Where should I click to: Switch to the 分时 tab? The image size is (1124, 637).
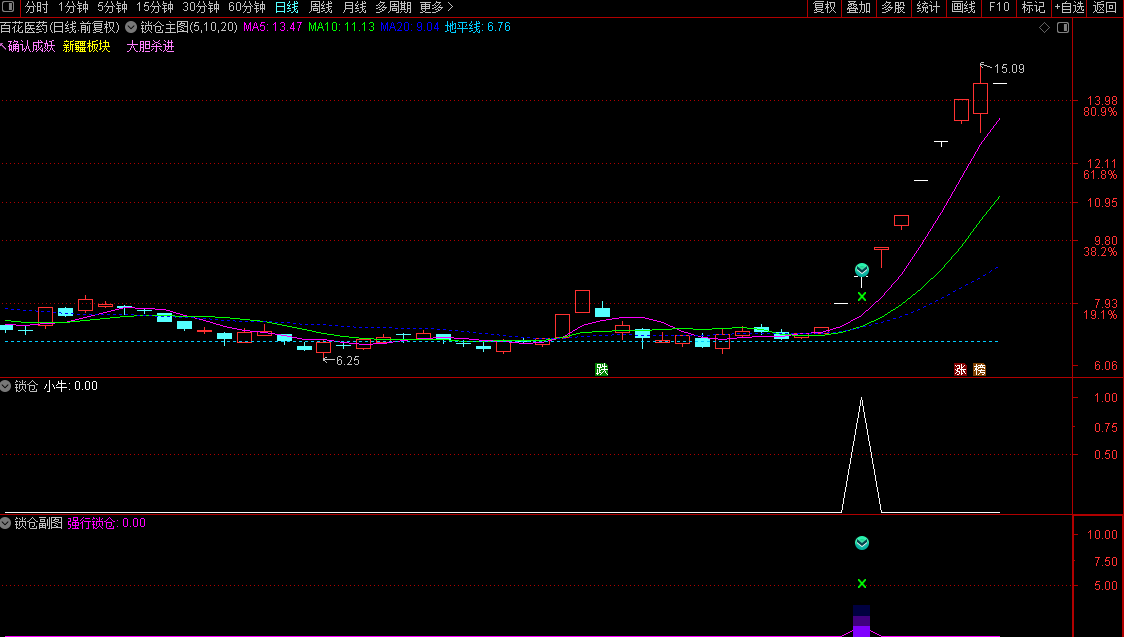(x=37, y=7)
